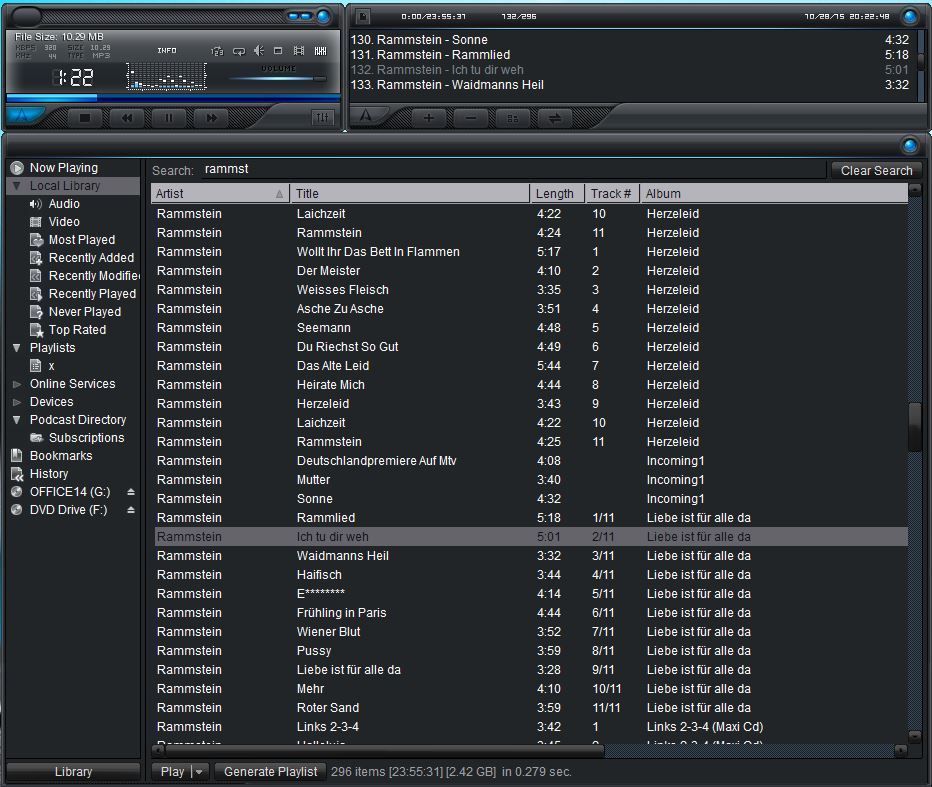Click Clear Search button
932x787 pixels.
click(x=876, y=171)
